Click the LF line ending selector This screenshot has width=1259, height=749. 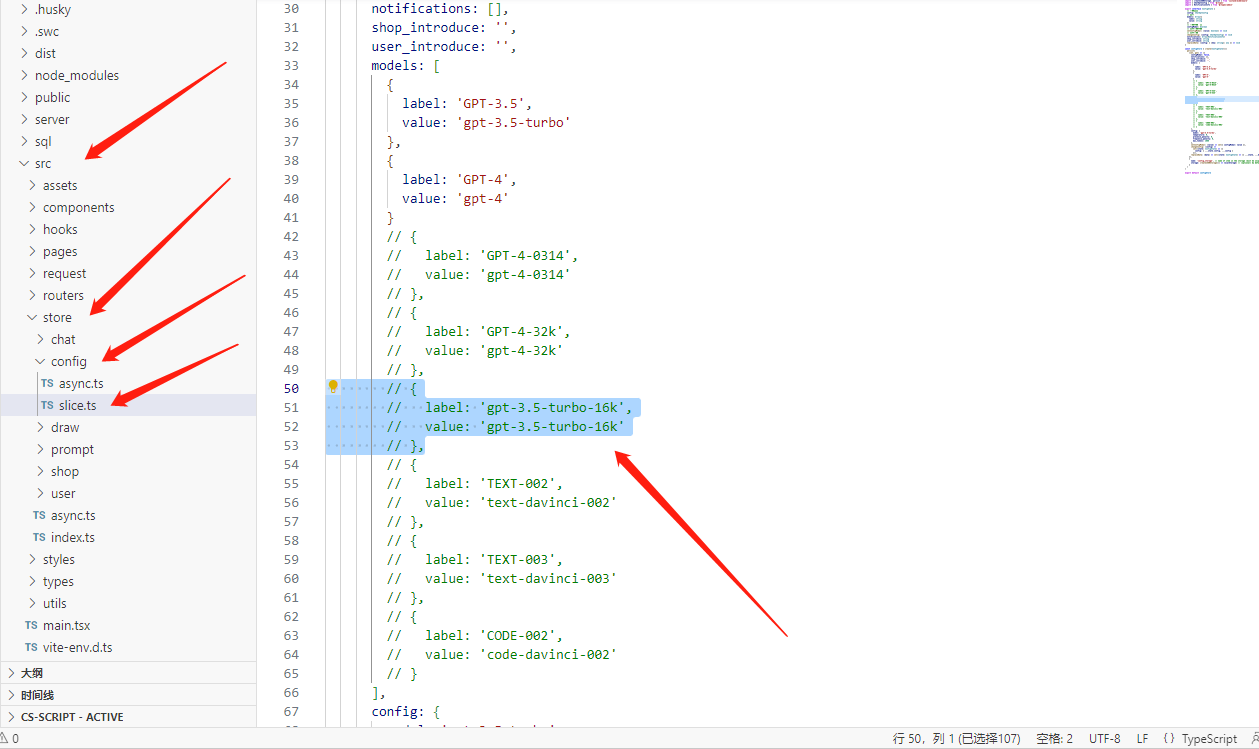1142,739
